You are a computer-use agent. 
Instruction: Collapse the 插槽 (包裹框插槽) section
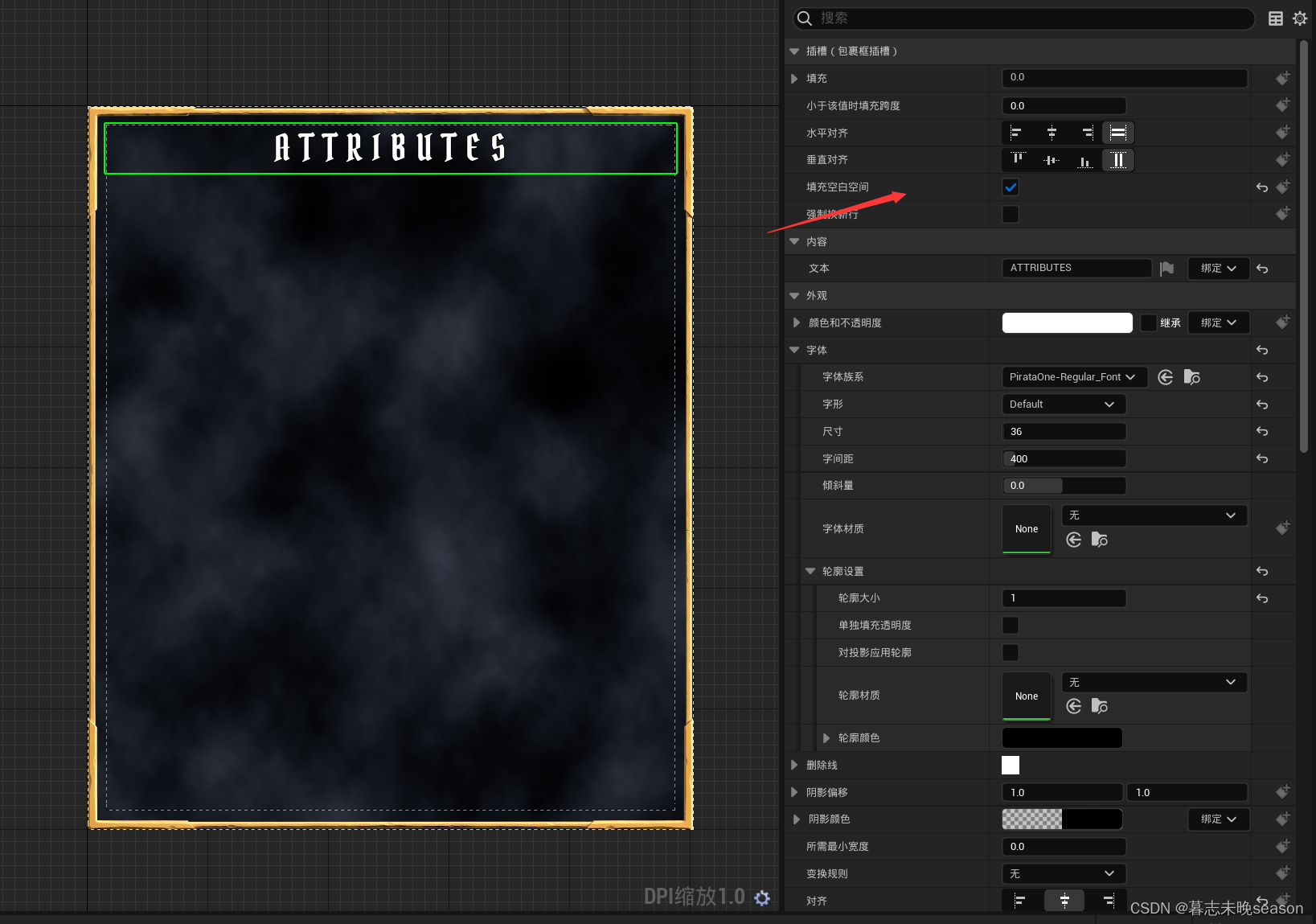coord(794,51)
